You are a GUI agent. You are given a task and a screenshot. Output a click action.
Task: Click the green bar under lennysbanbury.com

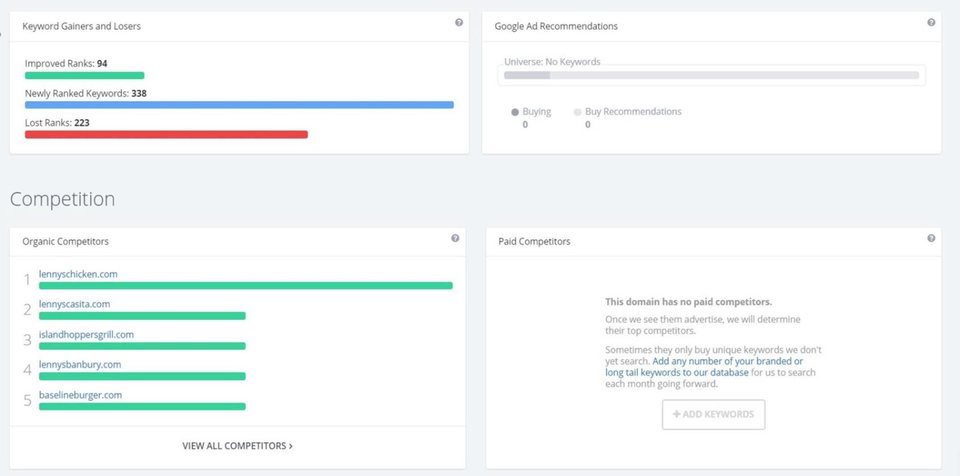point(142,376)
